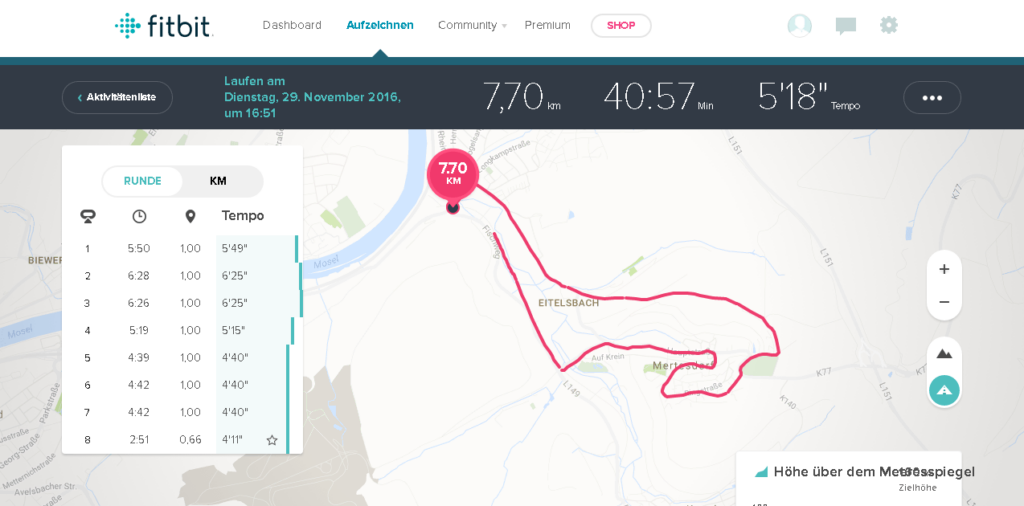Open the user profile avatar
The image size is (1024, 506).
pyautogui.click(x=799, y=25)
